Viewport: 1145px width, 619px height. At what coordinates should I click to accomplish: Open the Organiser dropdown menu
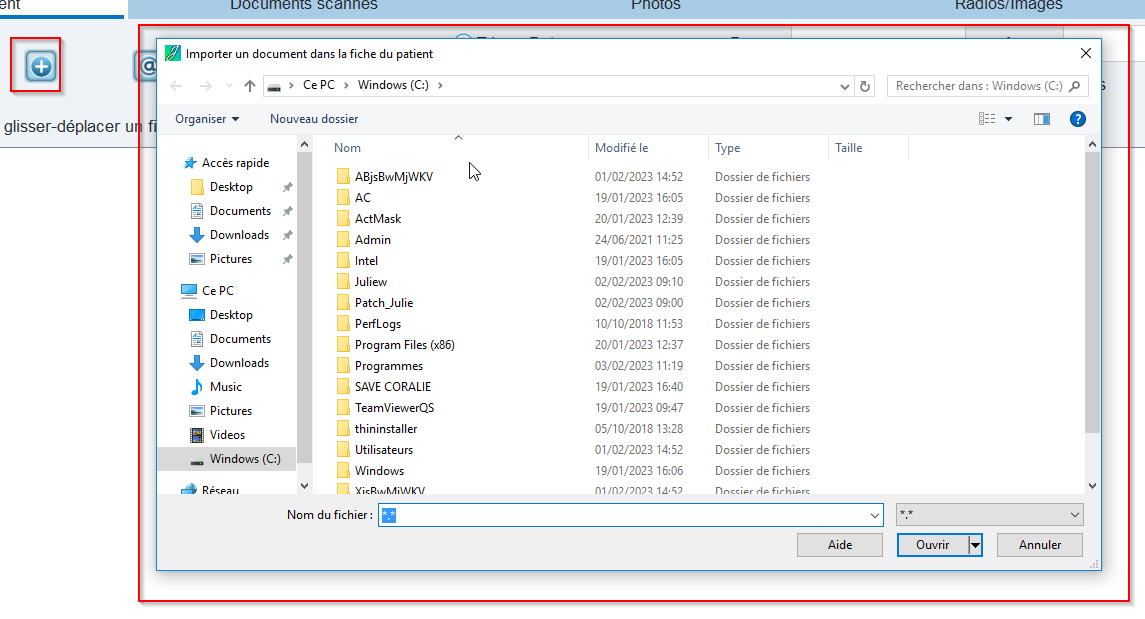coord(207,119)
